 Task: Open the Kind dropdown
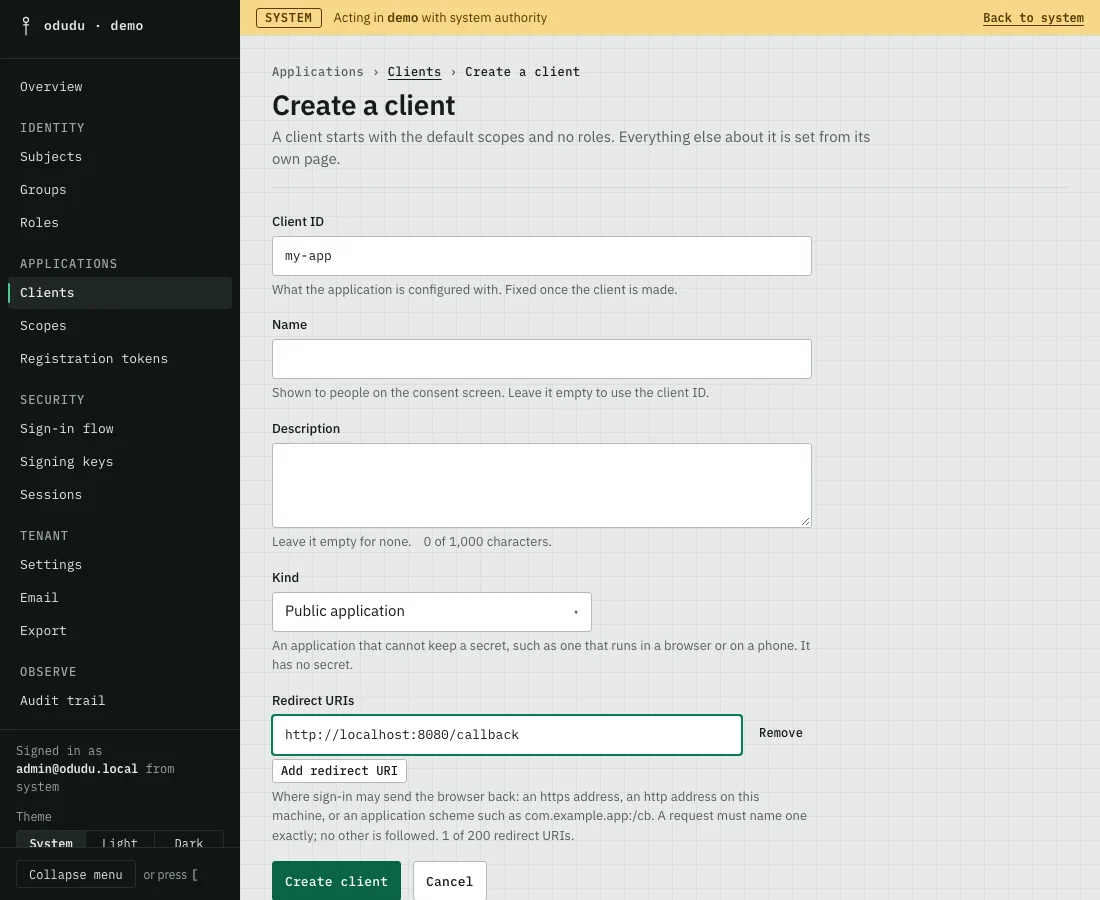431,612
